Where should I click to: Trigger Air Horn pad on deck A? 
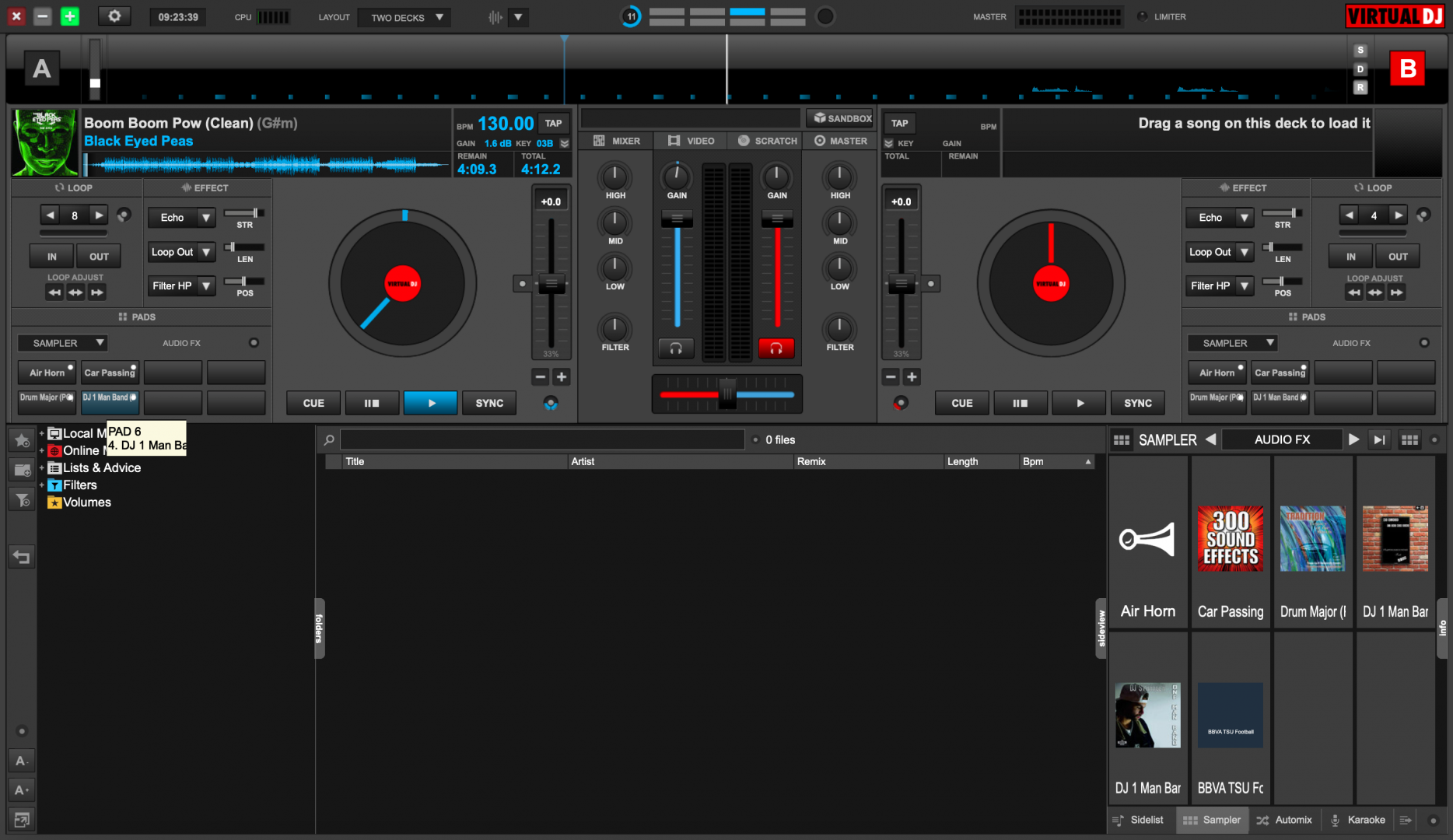[47, 373]
